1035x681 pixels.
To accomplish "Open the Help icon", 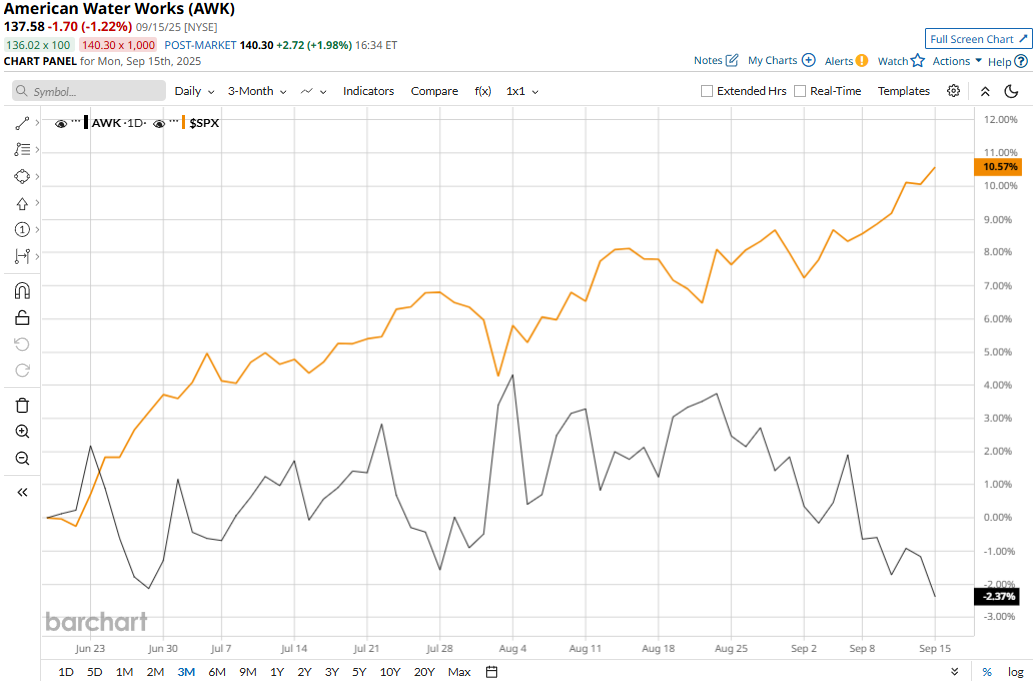I will click(x=1020, y=61).
